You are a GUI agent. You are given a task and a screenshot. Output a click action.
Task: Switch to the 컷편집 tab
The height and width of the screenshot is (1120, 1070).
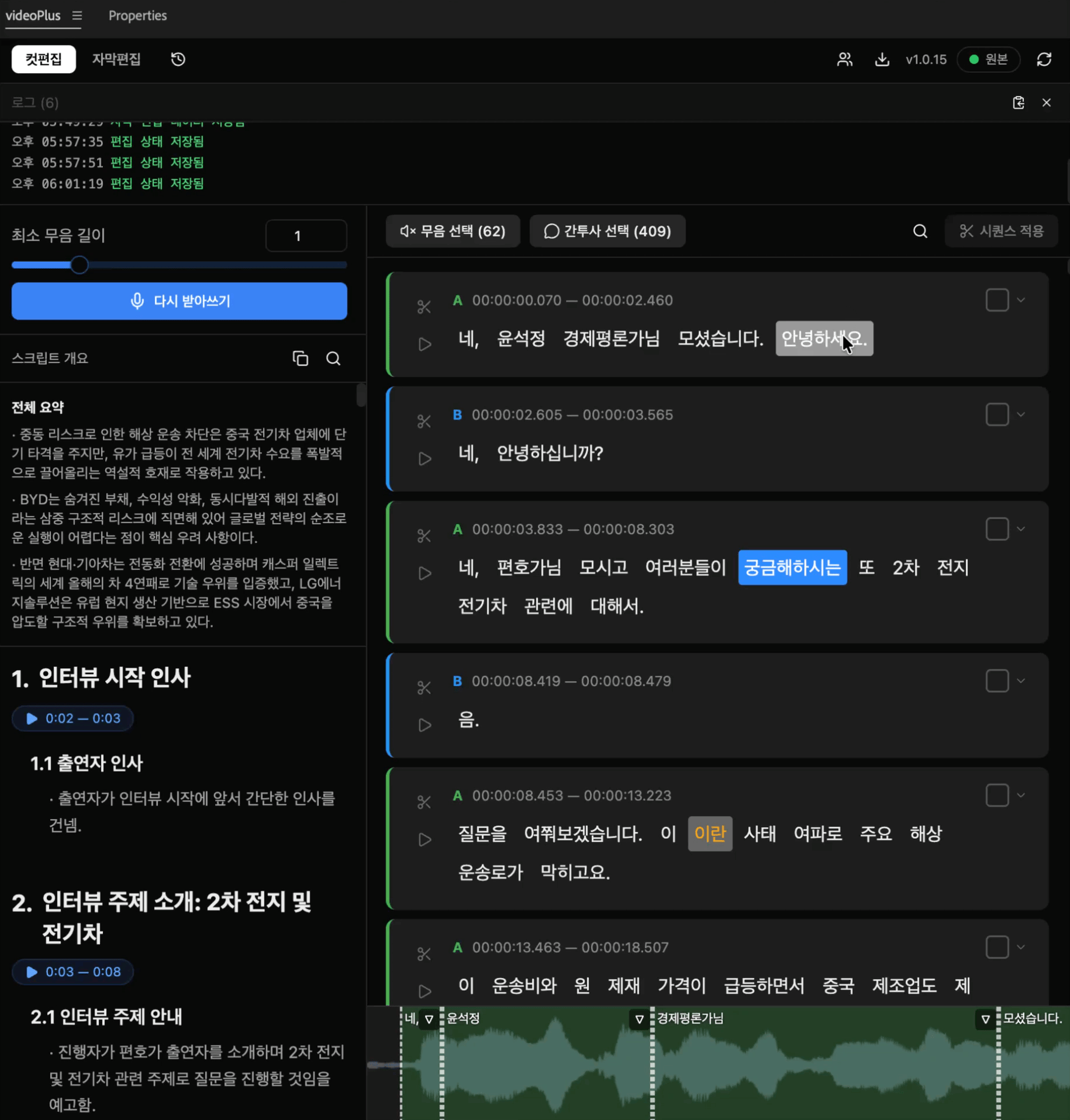[44, 59]
